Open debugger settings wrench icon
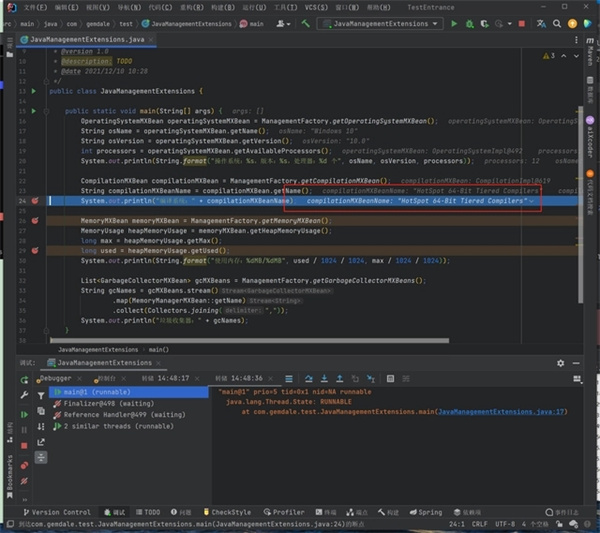Screen dimensions: 600x533 point(24,395)
